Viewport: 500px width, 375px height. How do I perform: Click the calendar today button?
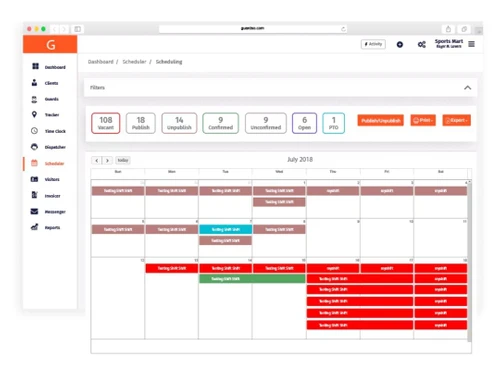[x=123, y=160]
